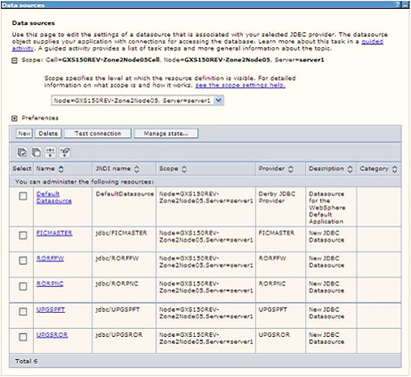Sort by Category column arrows
The height and width of the screenshot is (377, 411).
(x=394, y=169)
